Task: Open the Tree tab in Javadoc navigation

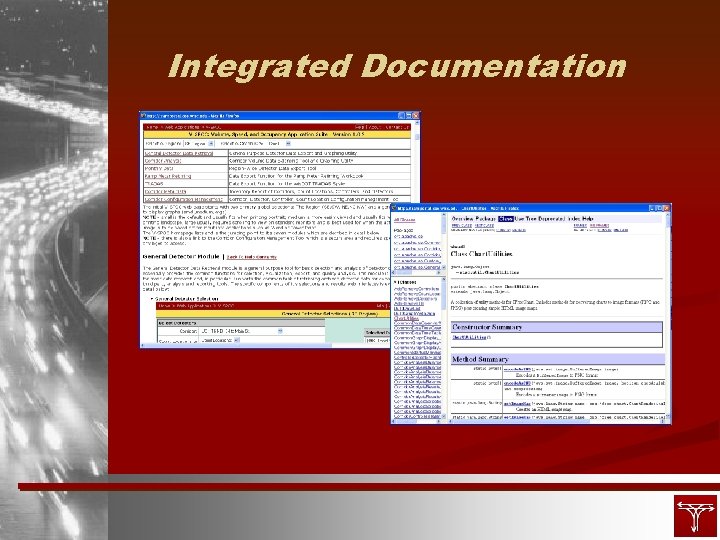Action: tap(531, 219)
